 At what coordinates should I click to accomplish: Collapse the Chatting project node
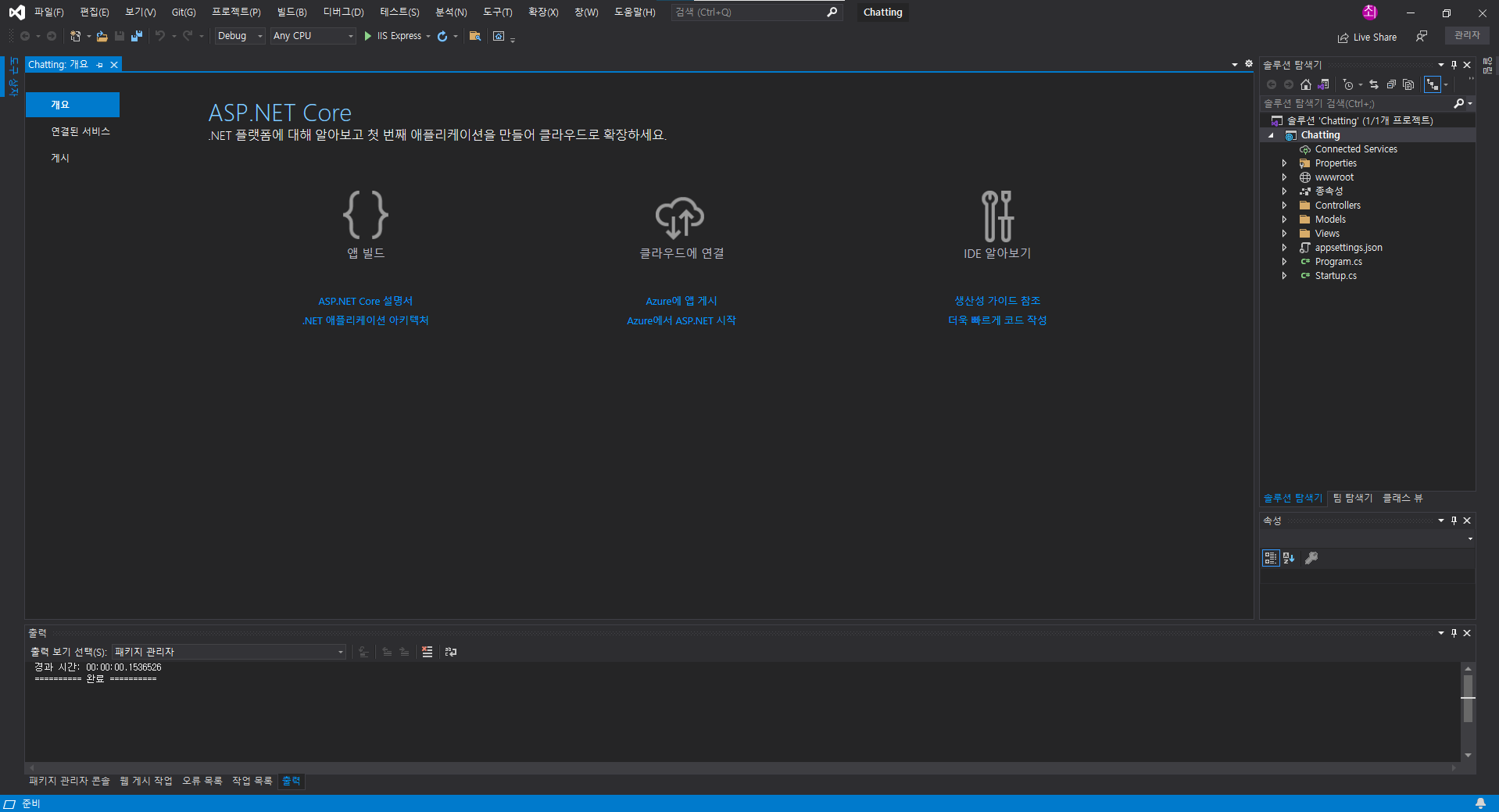[1271, 135]
